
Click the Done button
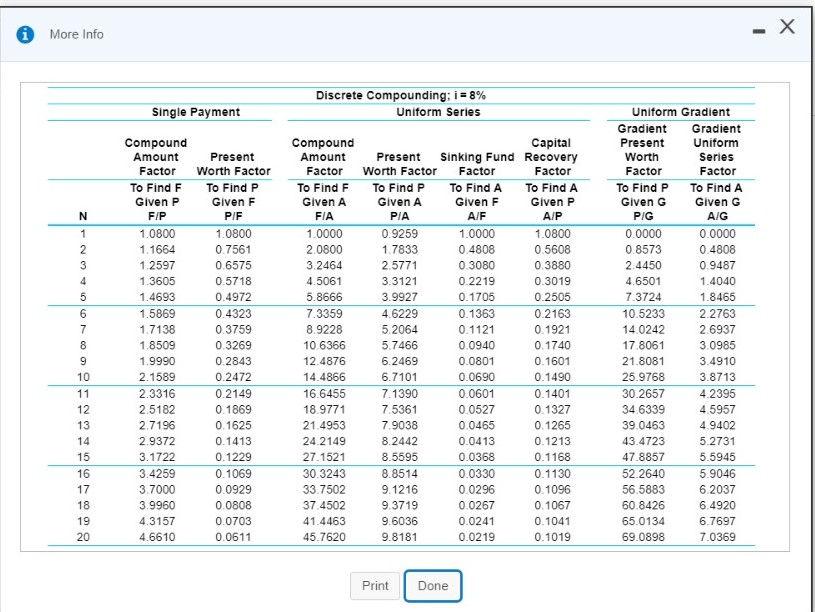[433, 586]
